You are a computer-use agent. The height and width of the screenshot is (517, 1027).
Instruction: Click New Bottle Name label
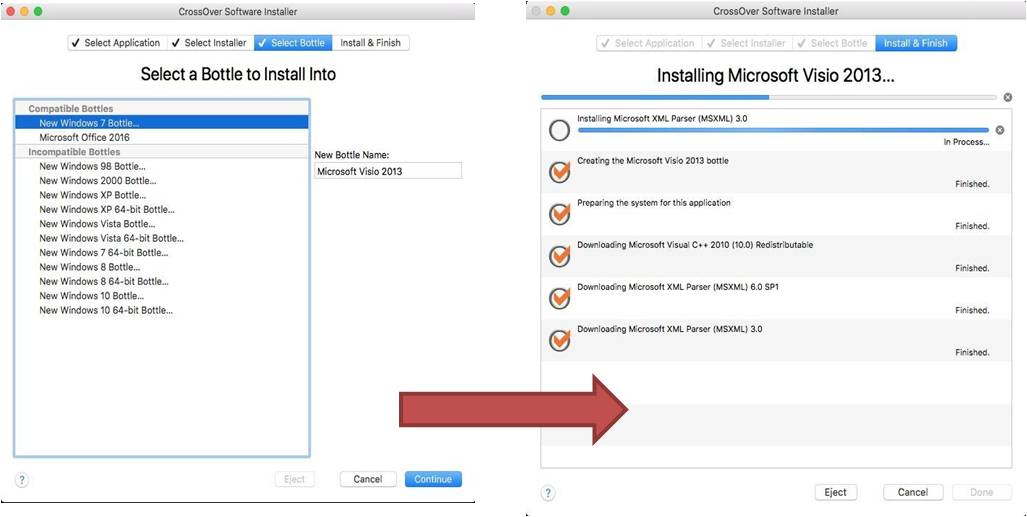pyautogui.click(x=352, y=155)
